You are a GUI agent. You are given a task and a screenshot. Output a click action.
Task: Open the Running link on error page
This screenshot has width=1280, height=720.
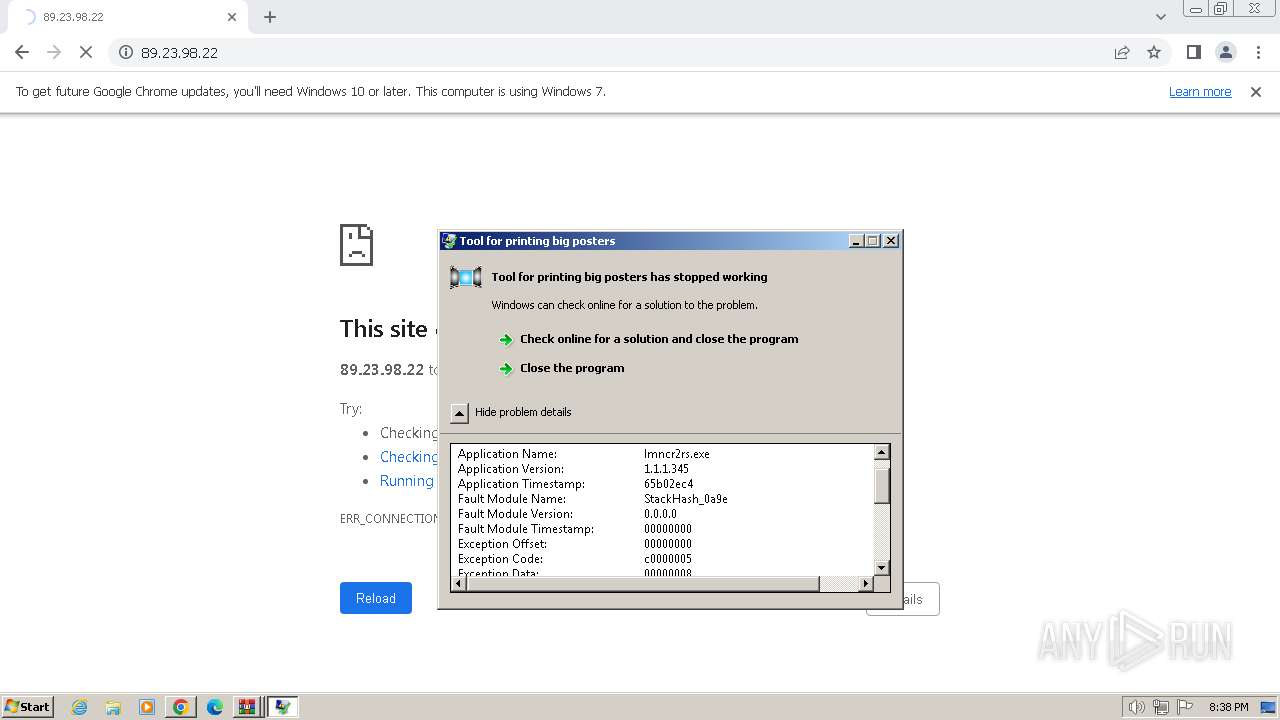point(406,480)
